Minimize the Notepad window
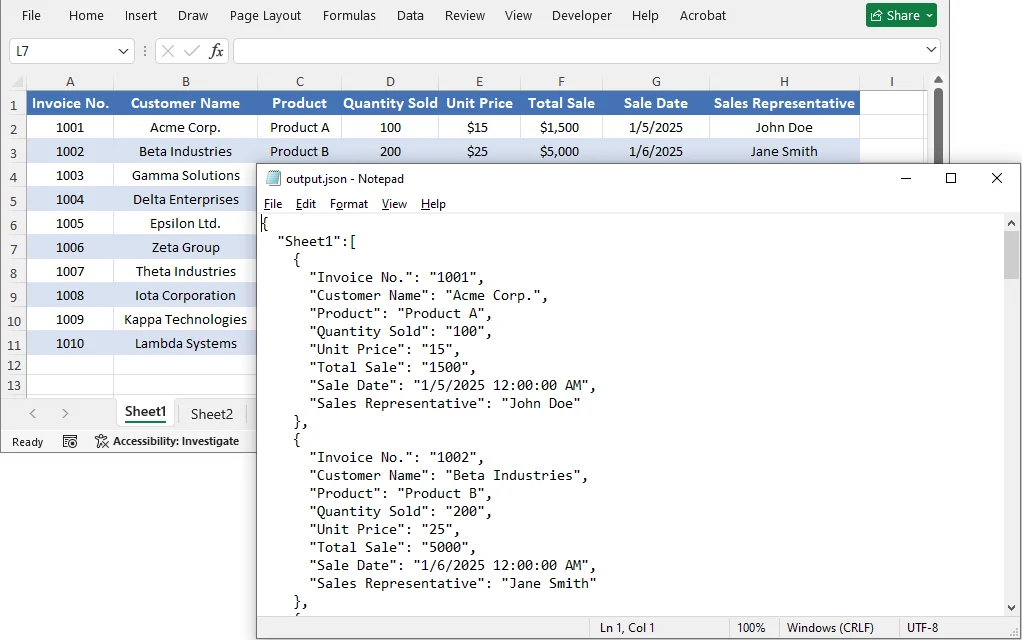This screenshot has width=1022, height=640. pos(905,179)
